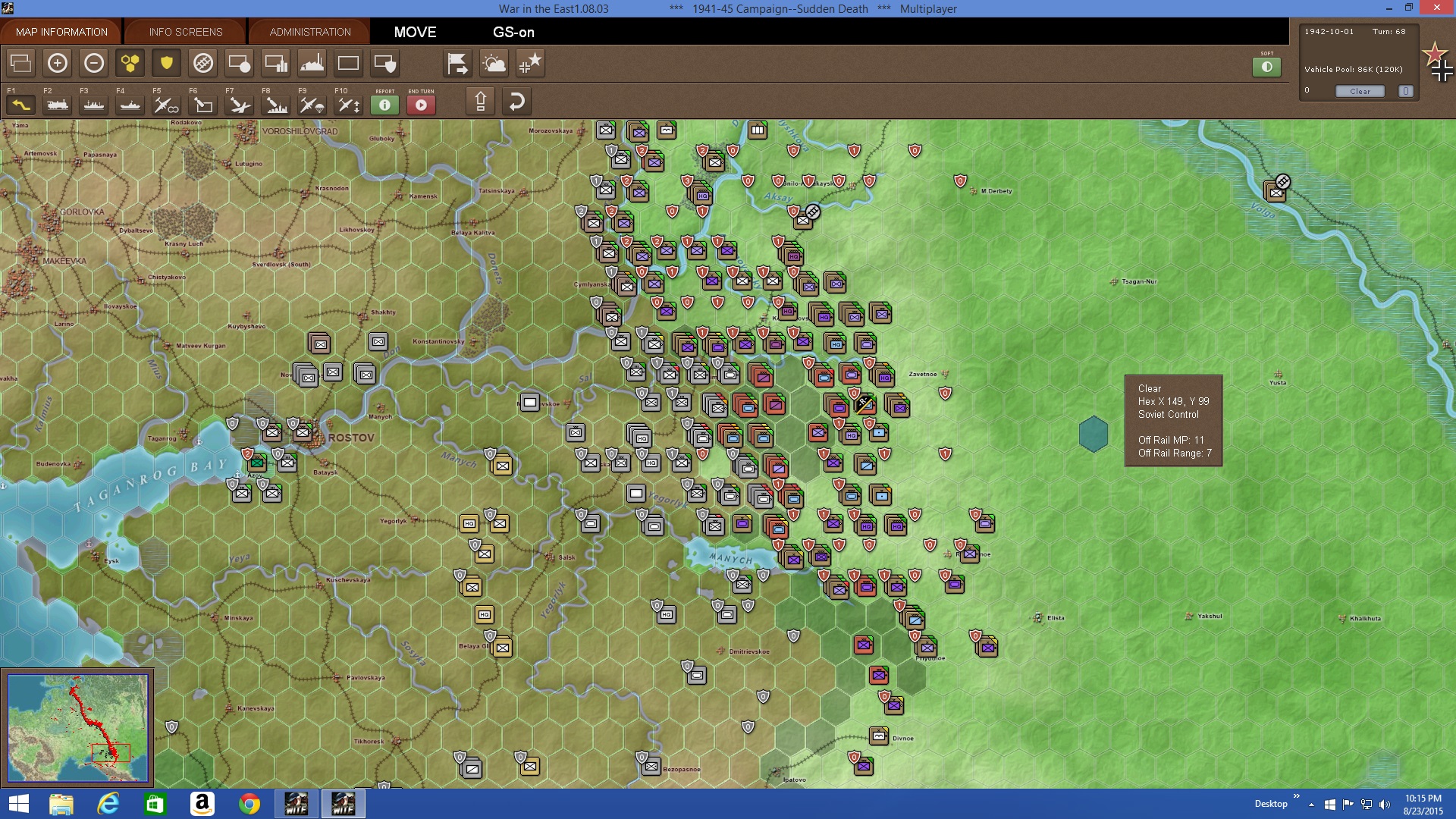Toggle the yellow shield fort level display

(167, 63)
